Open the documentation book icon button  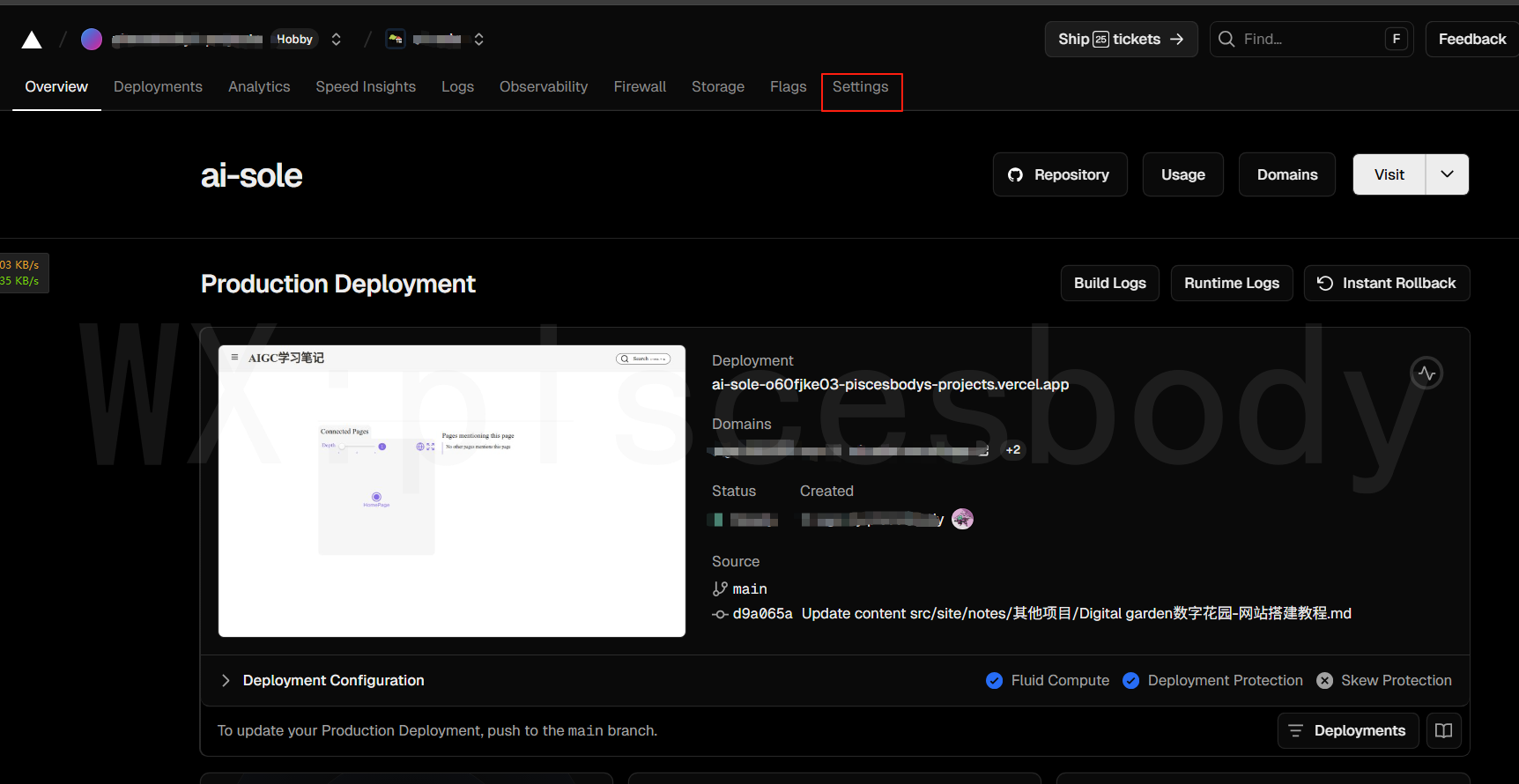coord(1443,730)
